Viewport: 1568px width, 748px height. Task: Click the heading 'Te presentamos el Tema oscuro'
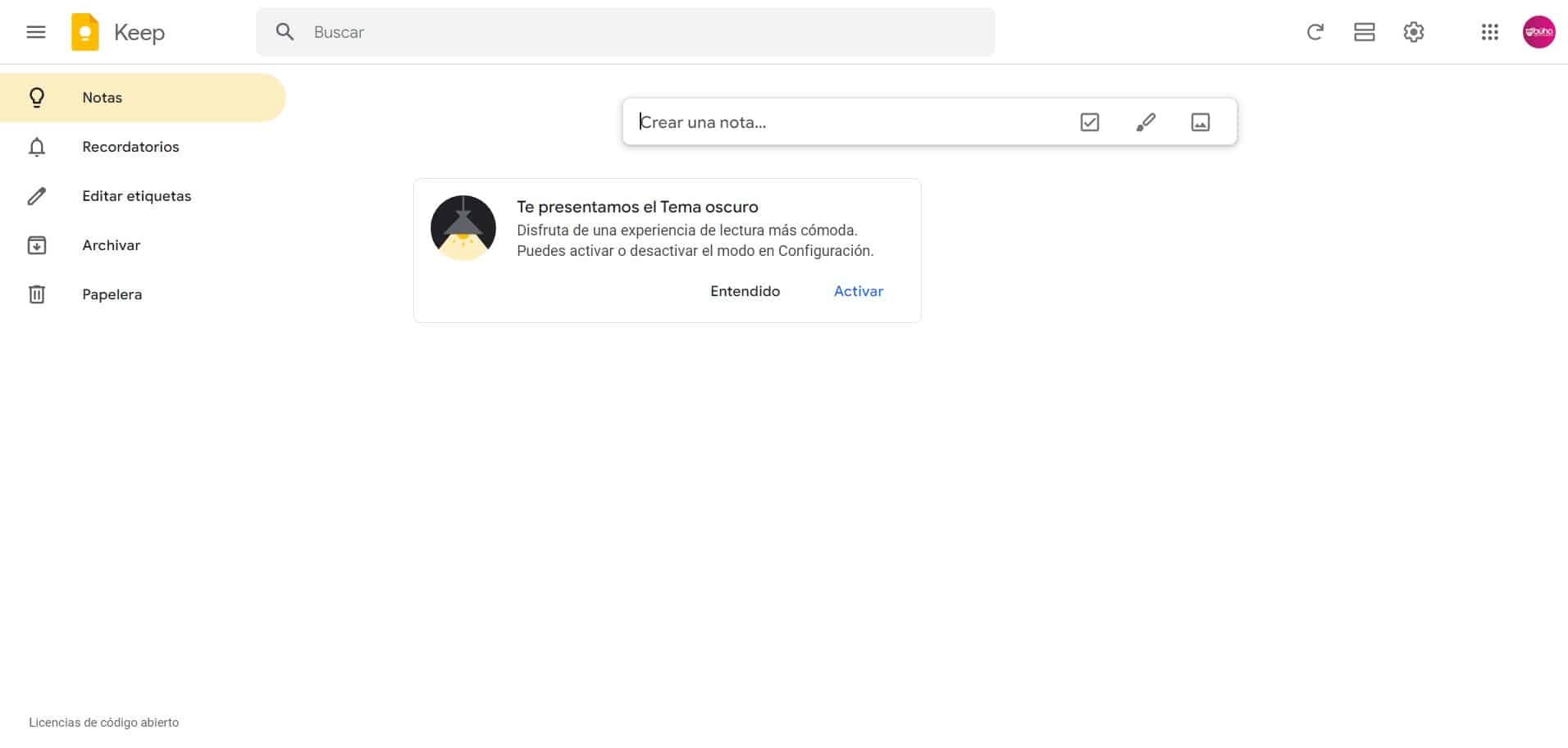[x=637, y=207]
